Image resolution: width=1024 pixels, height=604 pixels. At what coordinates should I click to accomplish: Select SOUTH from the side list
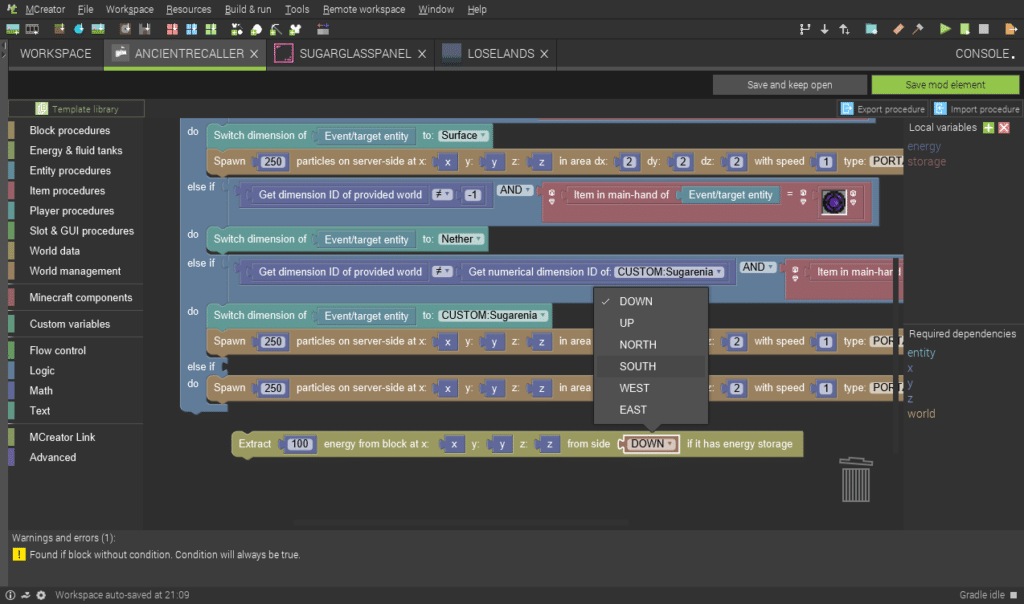pyautogui.click(x=650, y=366)
